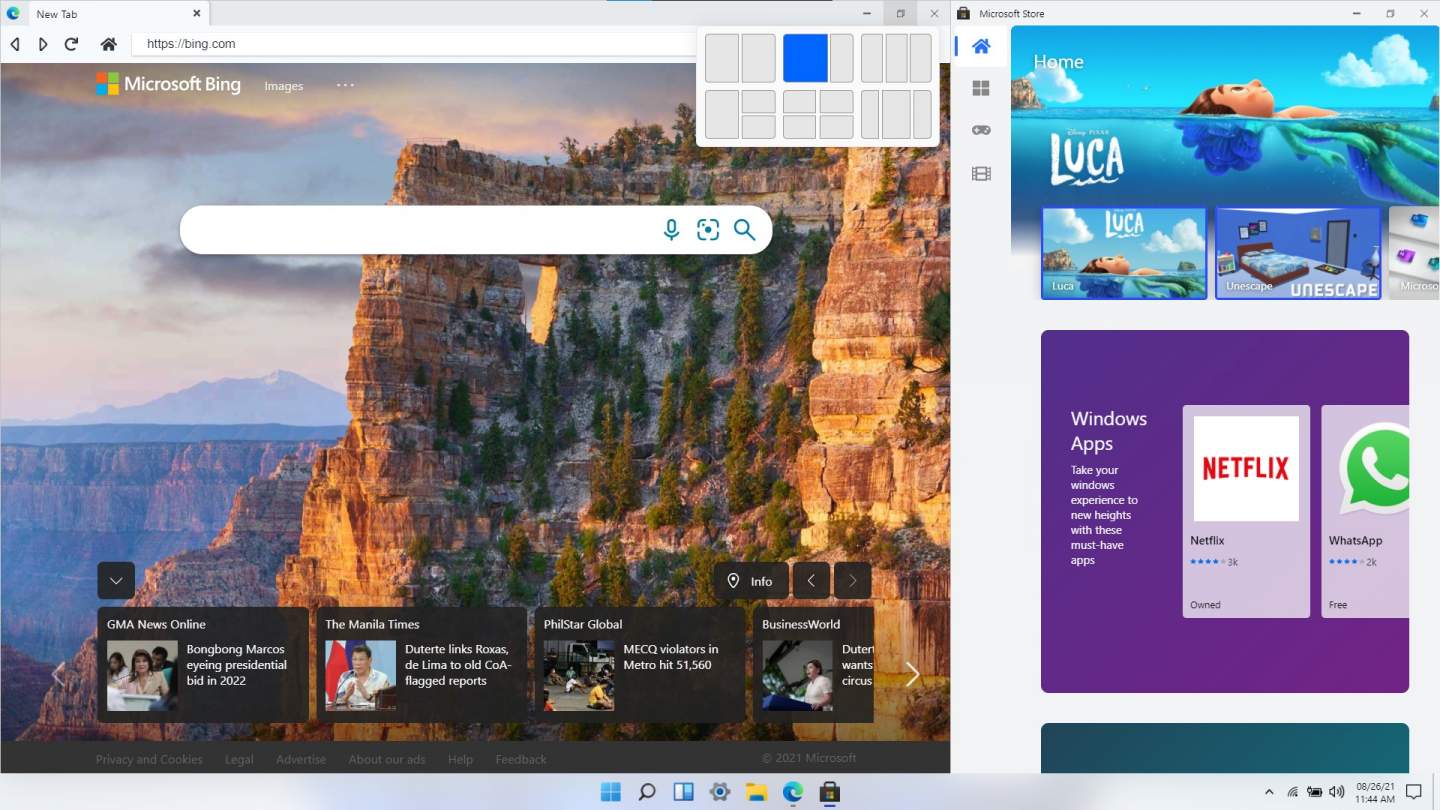Screen dimensions: 1440x810
Task: Click the Info button on background image
Action: click(750, 581)
